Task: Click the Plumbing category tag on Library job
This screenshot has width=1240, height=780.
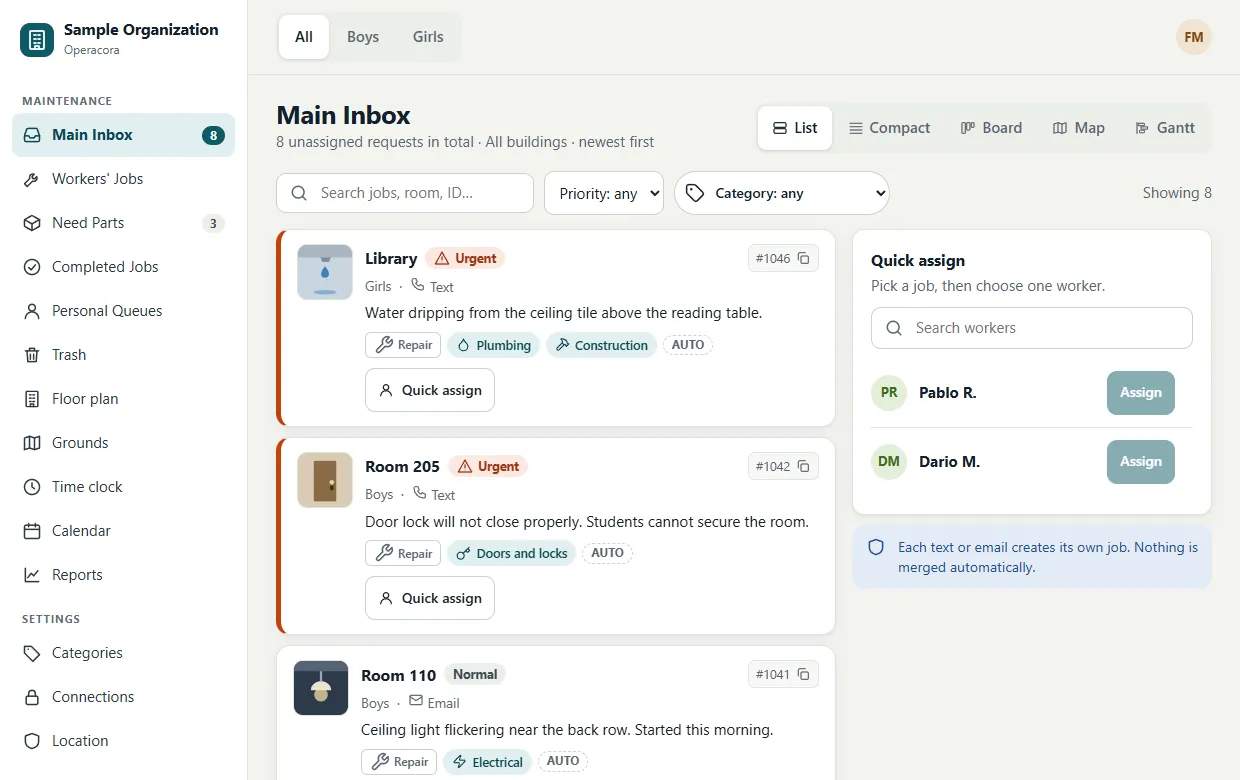Action: pyautogui.click(x=494, y=345)
